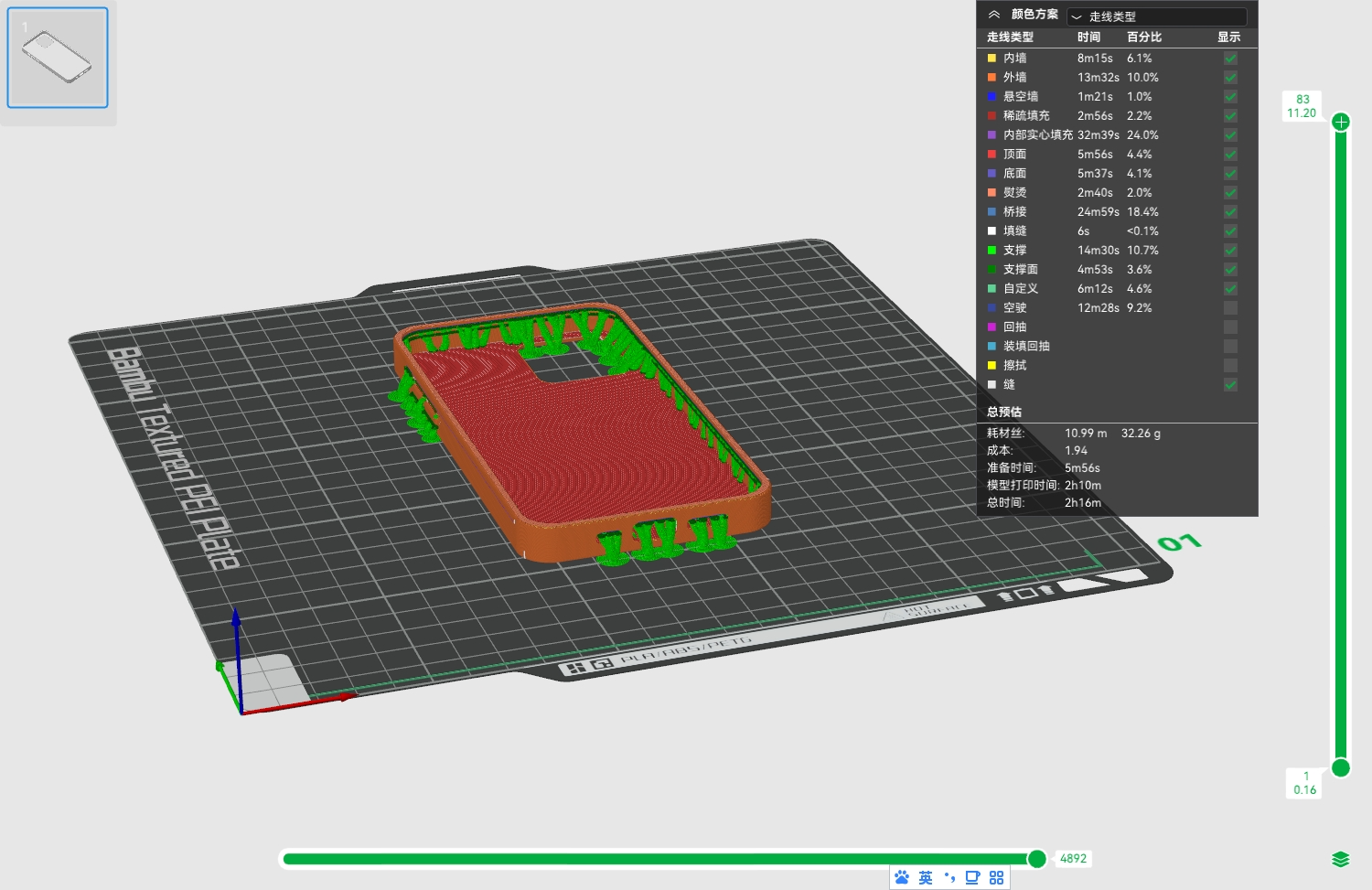The width and height of the screenshot is (1372, 890).
Task: Collapse the legend panel with the double-chevron icon
Action: pos(993,15)
